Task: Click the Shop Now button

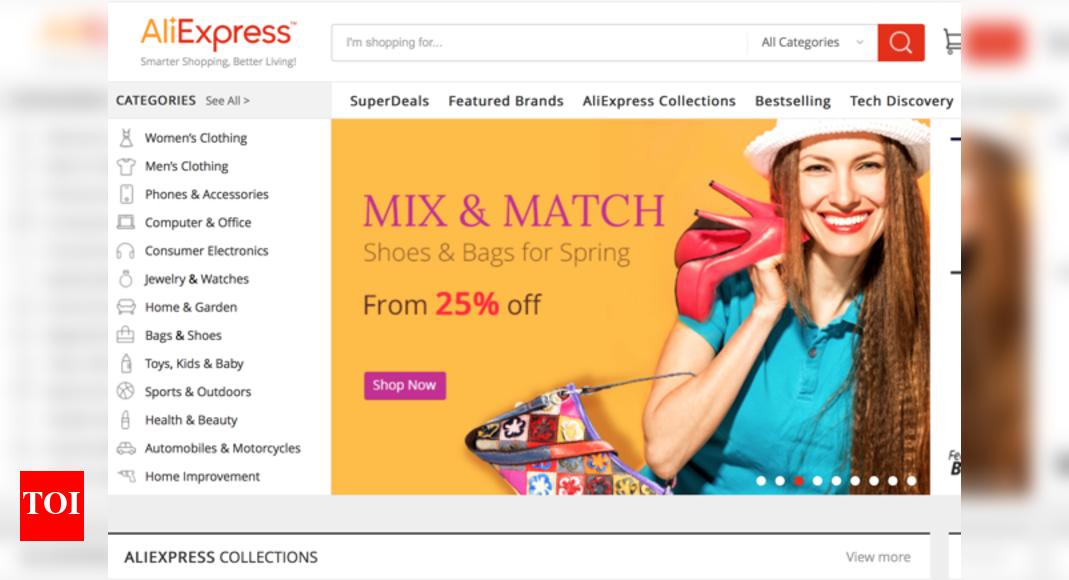Action: click(x=405, y=385)
